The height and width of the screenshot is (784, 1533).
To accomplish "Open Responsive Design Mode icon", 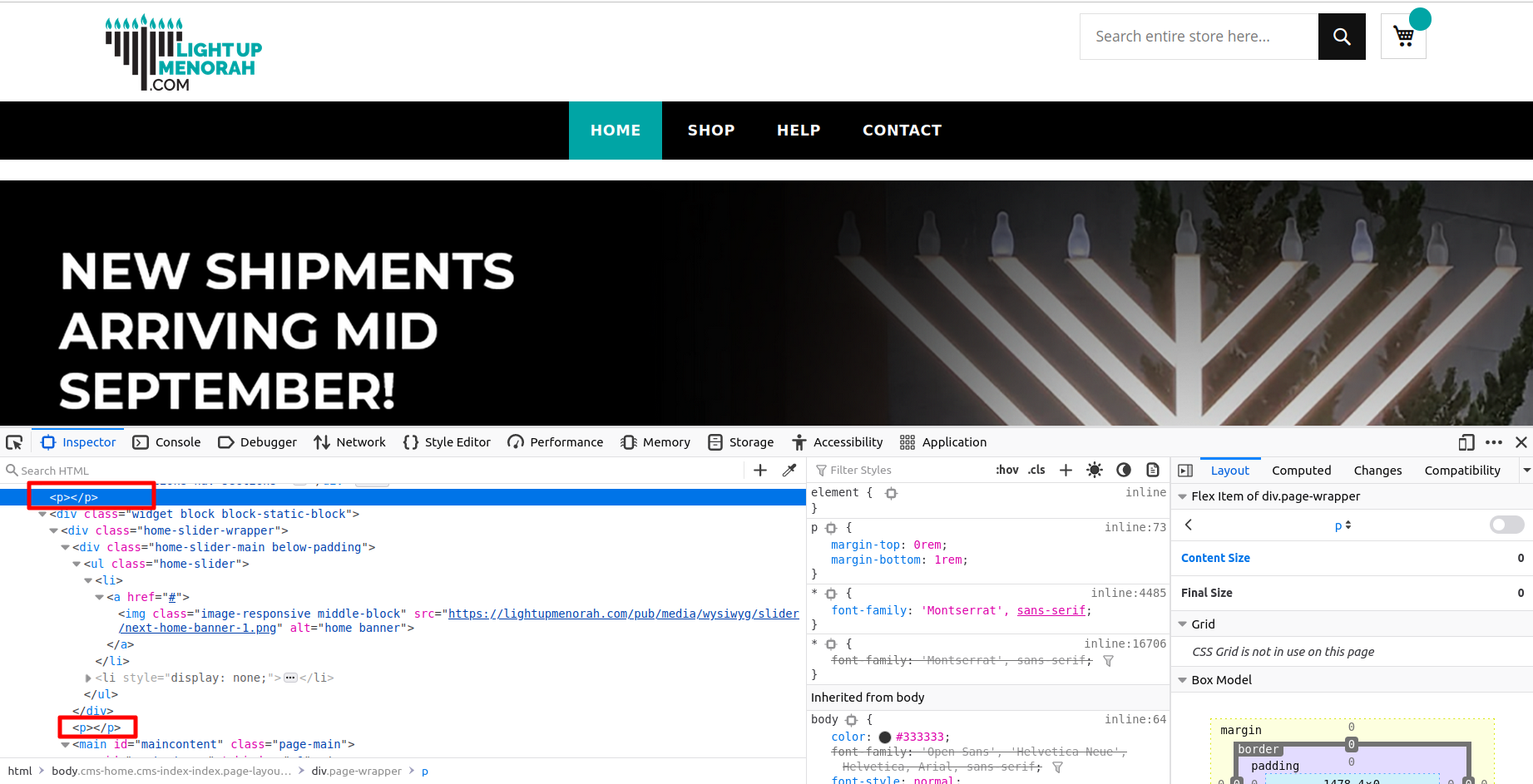I will tap(1466, 442).
